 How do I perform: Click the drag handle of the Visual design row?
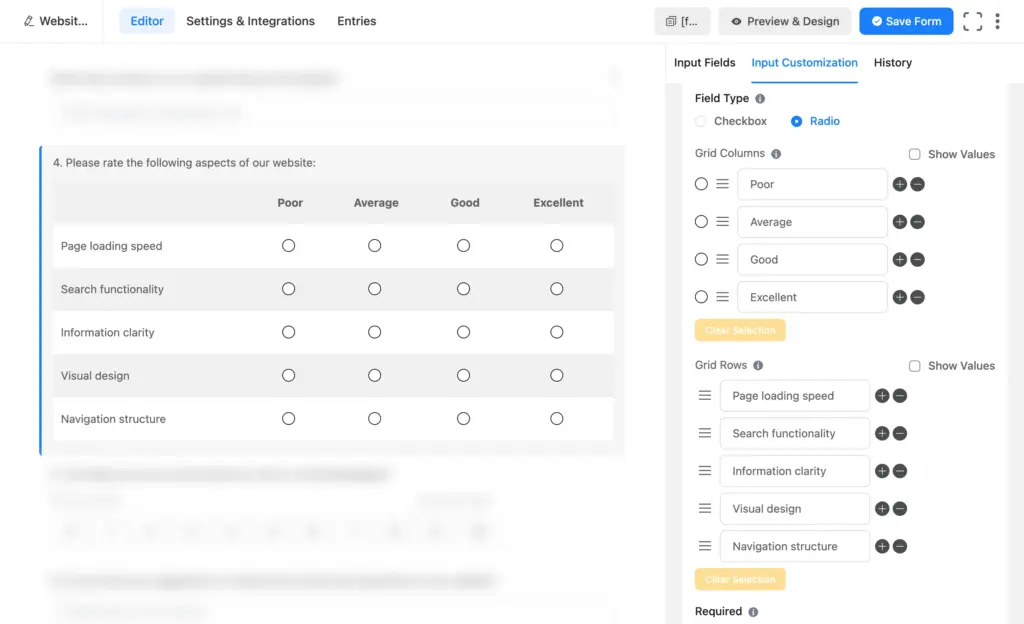coord(705,508)
